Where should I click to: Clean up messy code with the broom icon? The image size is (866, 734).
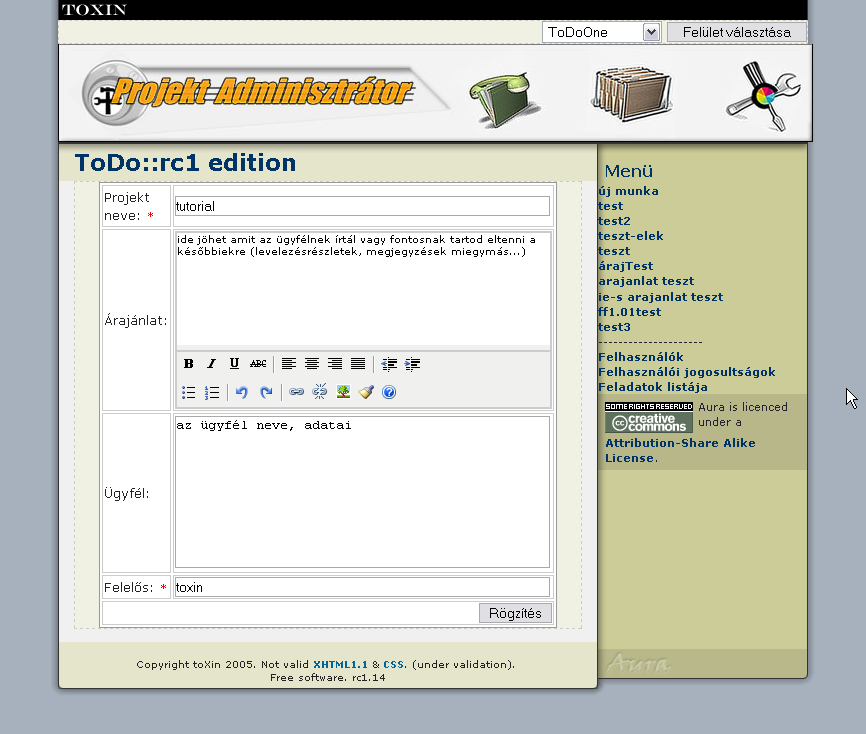point(366,393)
